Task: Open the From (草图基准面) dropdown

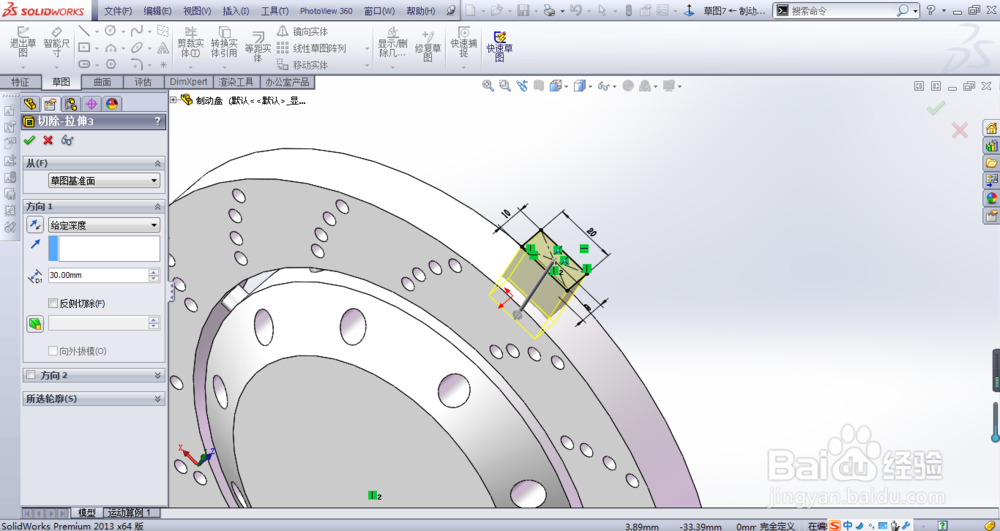Action: pyautogui.click(x=104, y=180)
